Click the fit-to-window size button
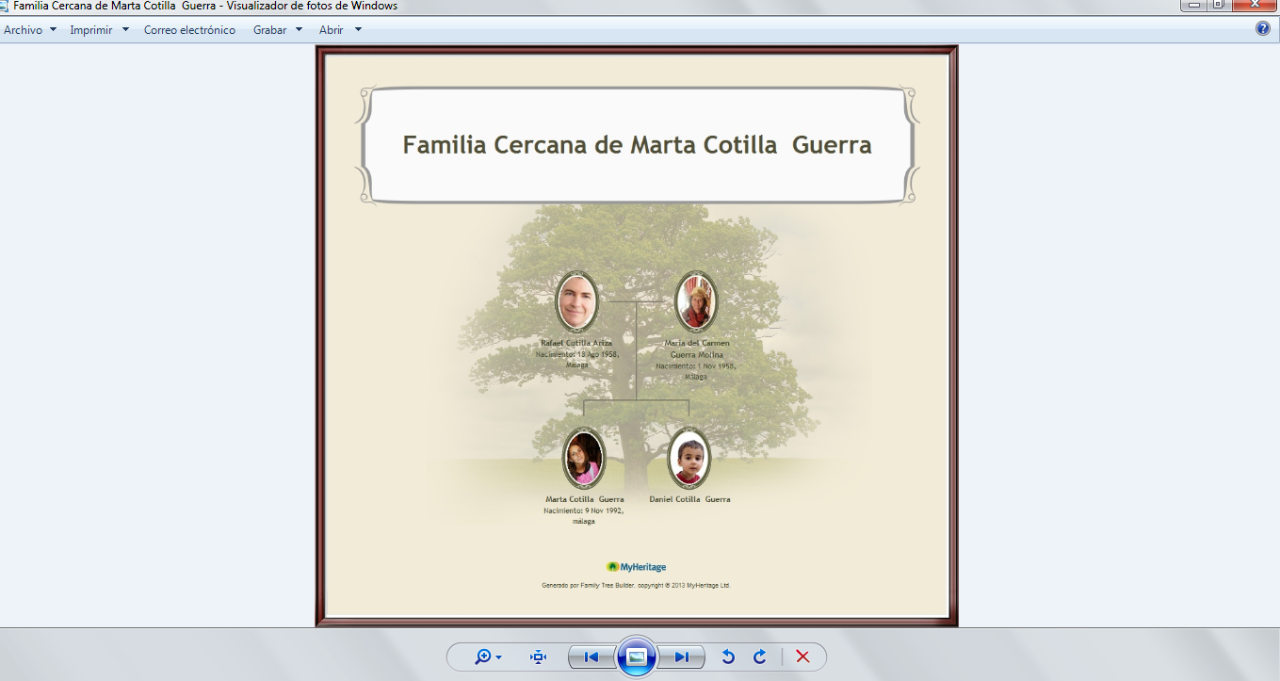 [x=538, y=657]
